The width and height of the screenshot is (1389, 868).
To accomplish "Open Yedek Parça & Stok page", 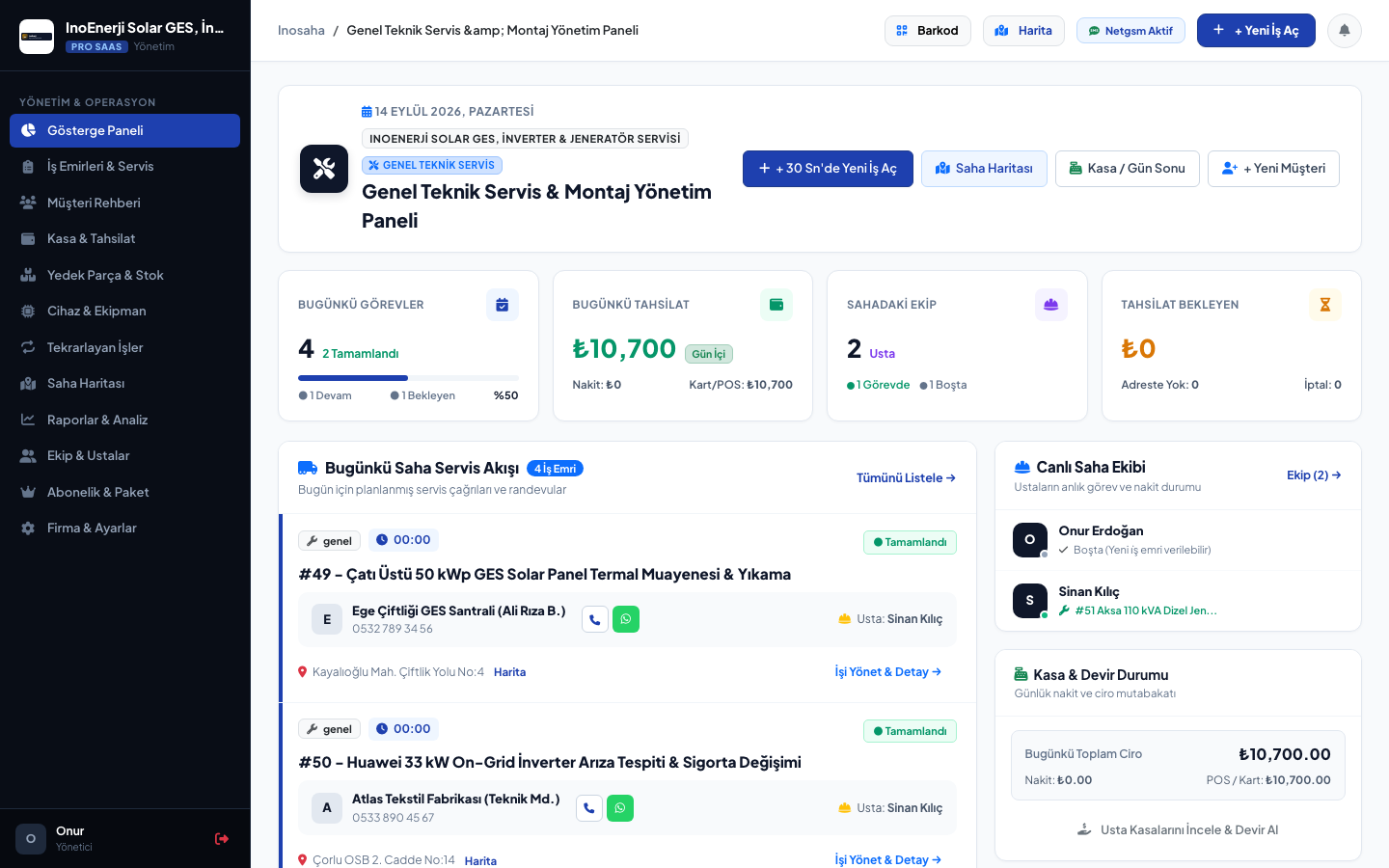I will (124, 275).
